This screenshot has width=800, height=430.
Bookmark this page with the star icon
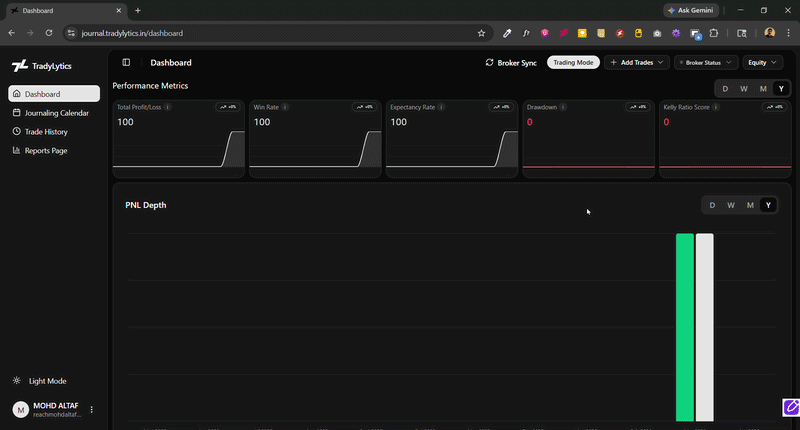point(481,33)
